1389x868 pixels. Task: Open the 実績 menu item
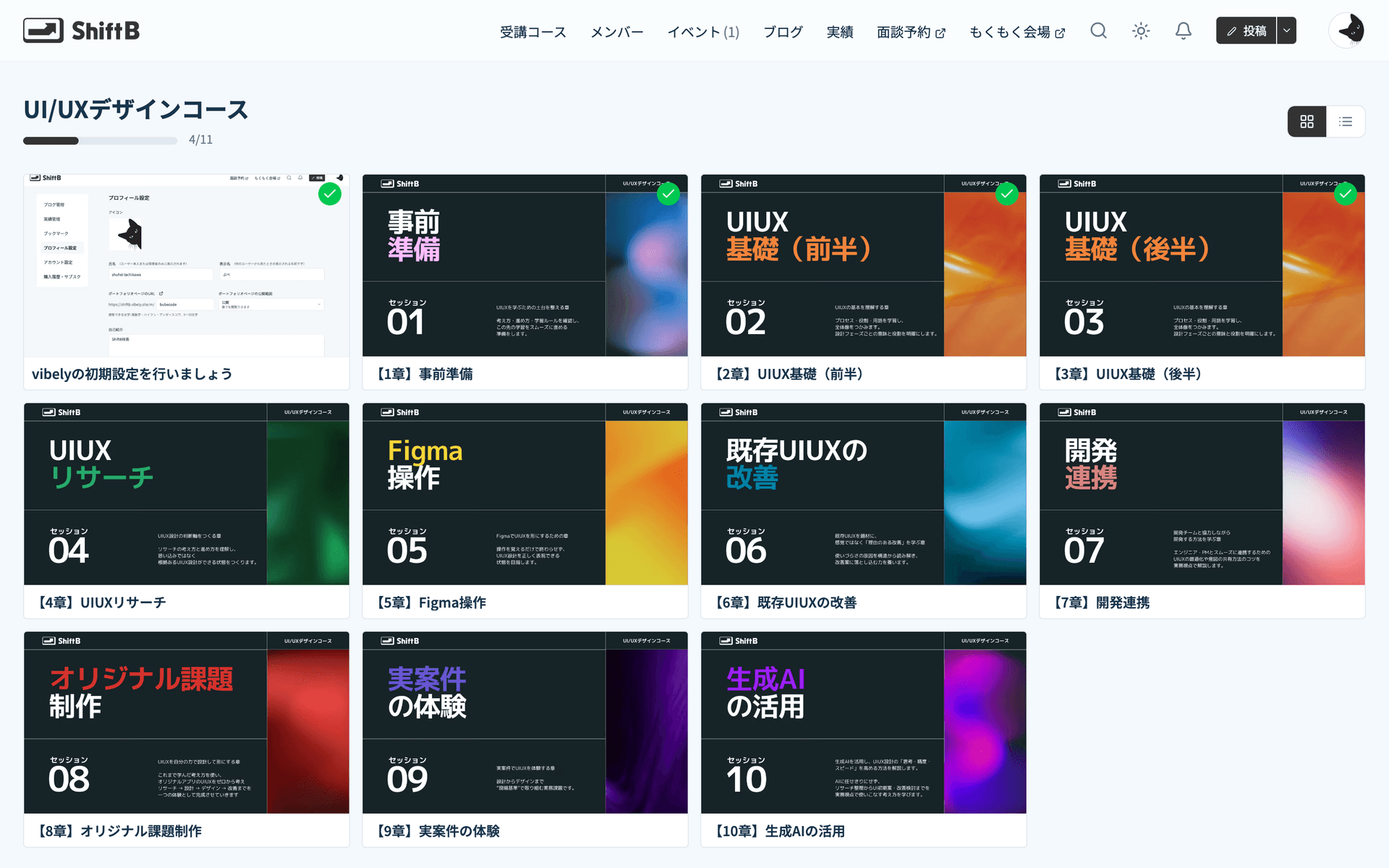pos(840,32)
